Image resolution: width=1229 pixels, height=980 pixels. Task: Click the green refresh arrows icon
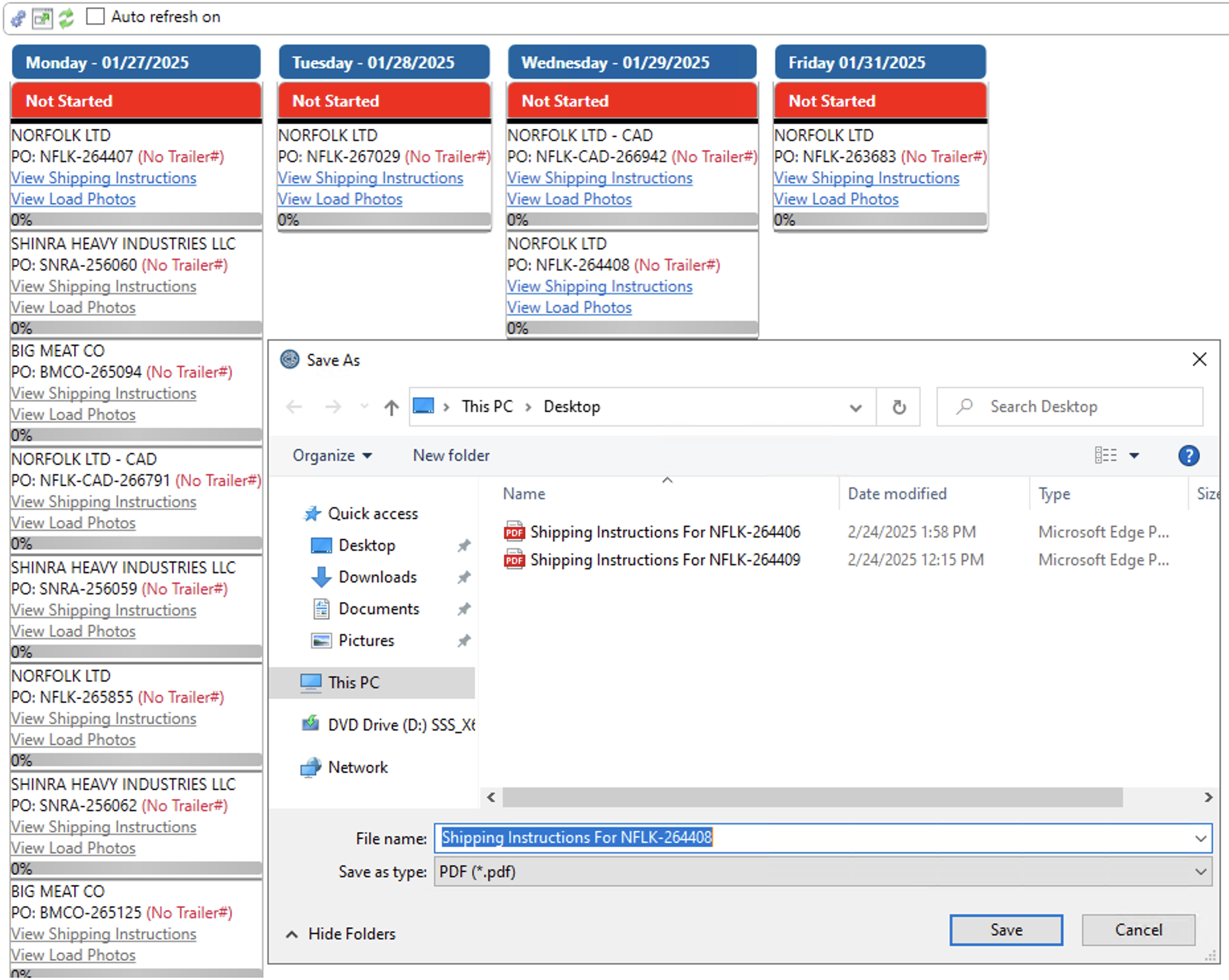[66, 18]
